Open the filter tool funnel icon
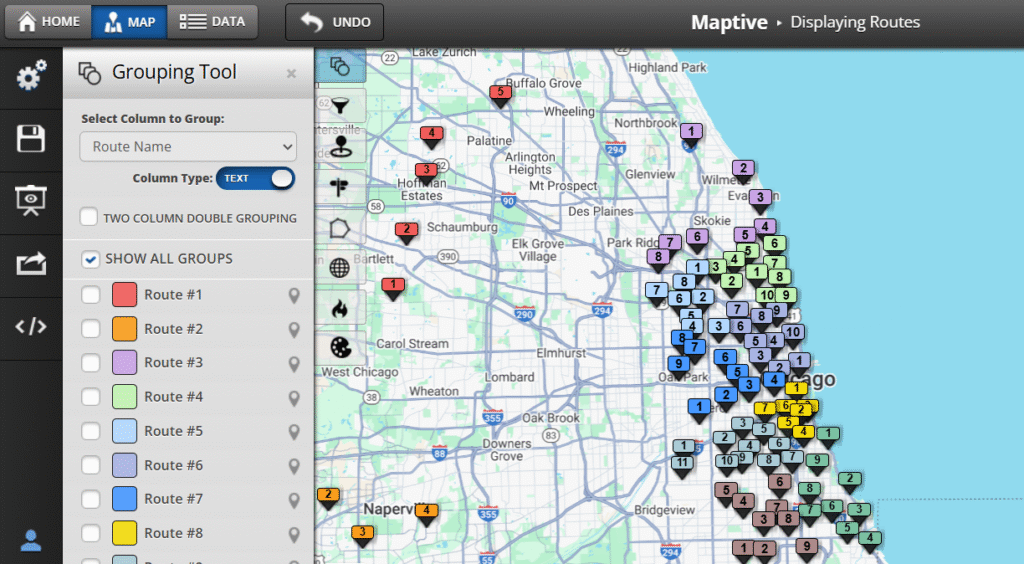 click(340, 105)
